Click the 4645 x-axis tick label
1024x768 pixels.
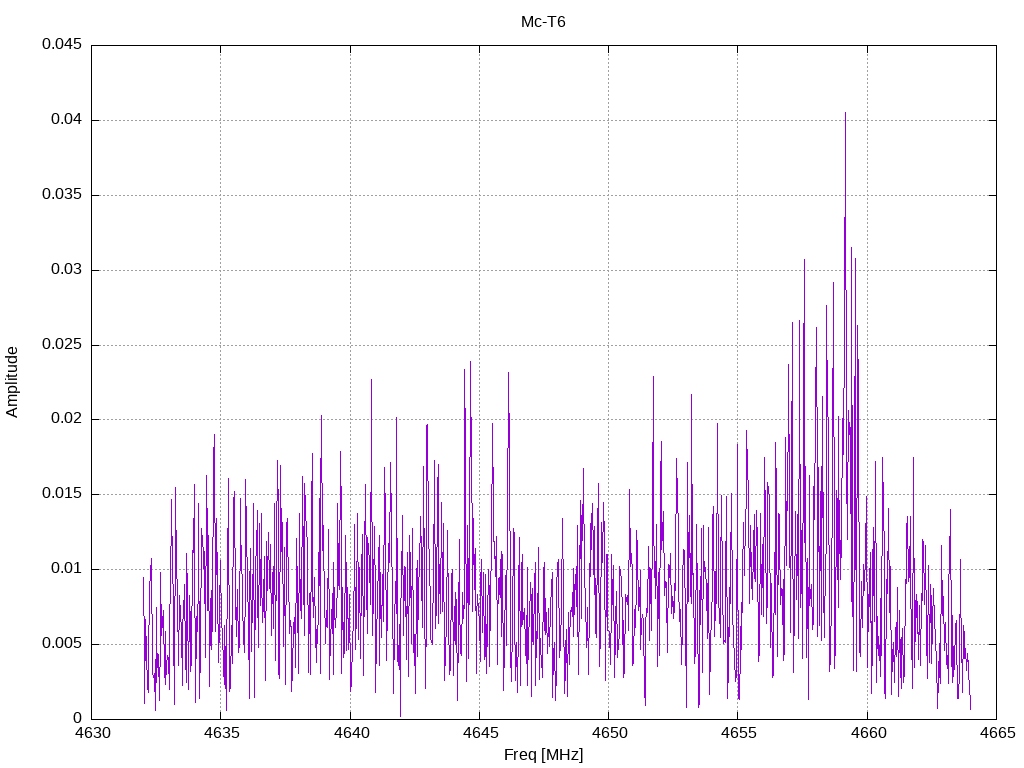(479, 732)
